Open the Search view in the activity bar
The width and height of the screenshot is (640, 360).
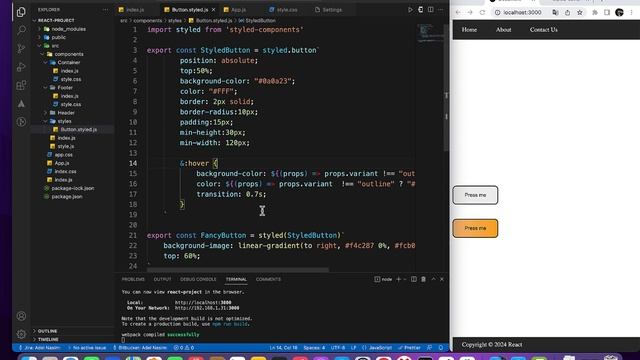21,30
